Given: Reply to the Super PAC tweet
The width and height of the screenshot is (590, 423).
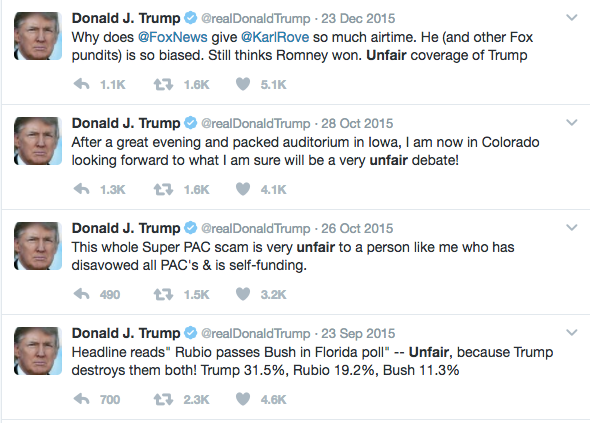Looking at the screenshot, I should [81, 294].
